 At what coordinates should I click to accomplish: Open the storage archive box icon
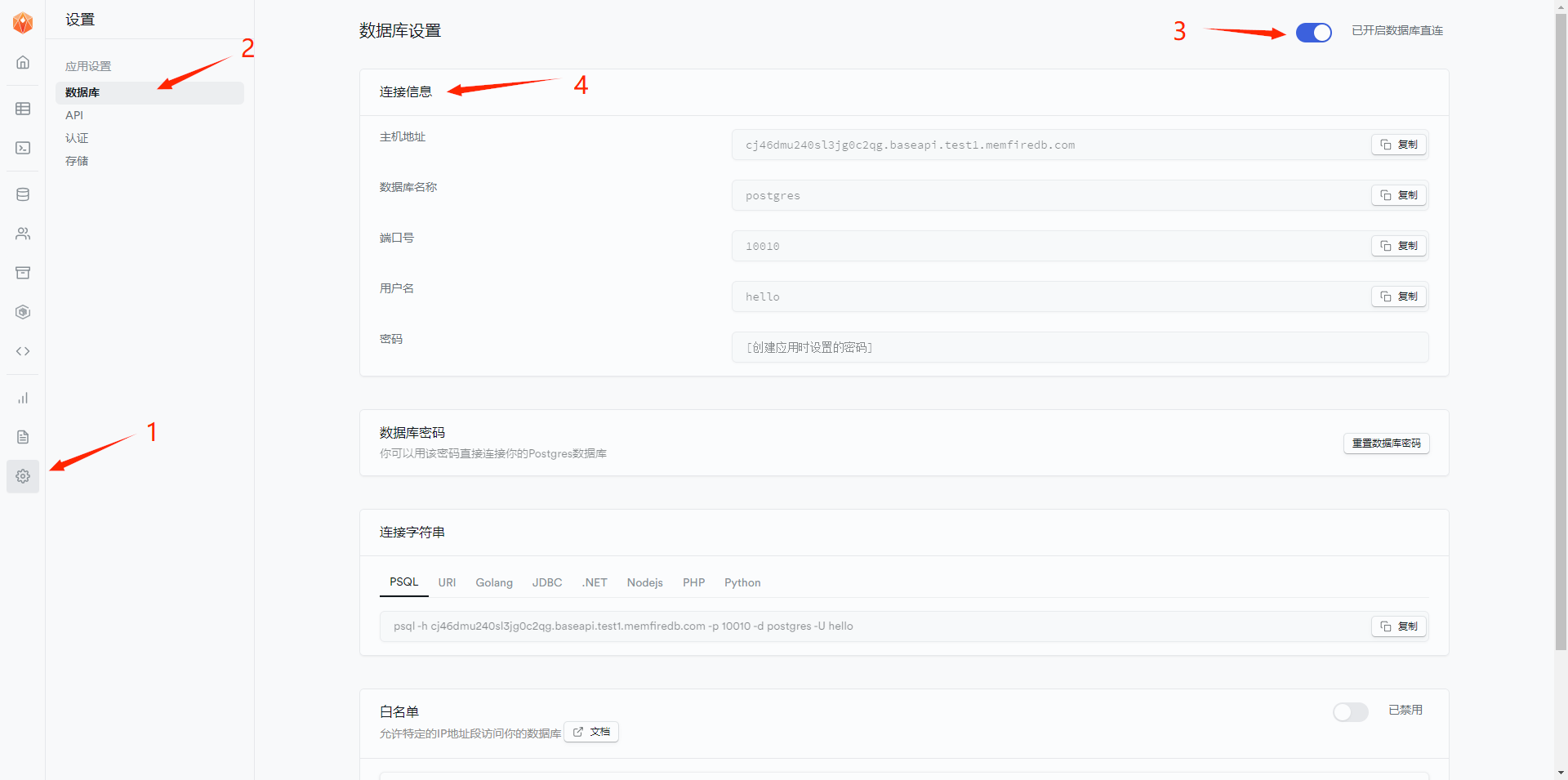pyautogui.click(x=23, y=273)
